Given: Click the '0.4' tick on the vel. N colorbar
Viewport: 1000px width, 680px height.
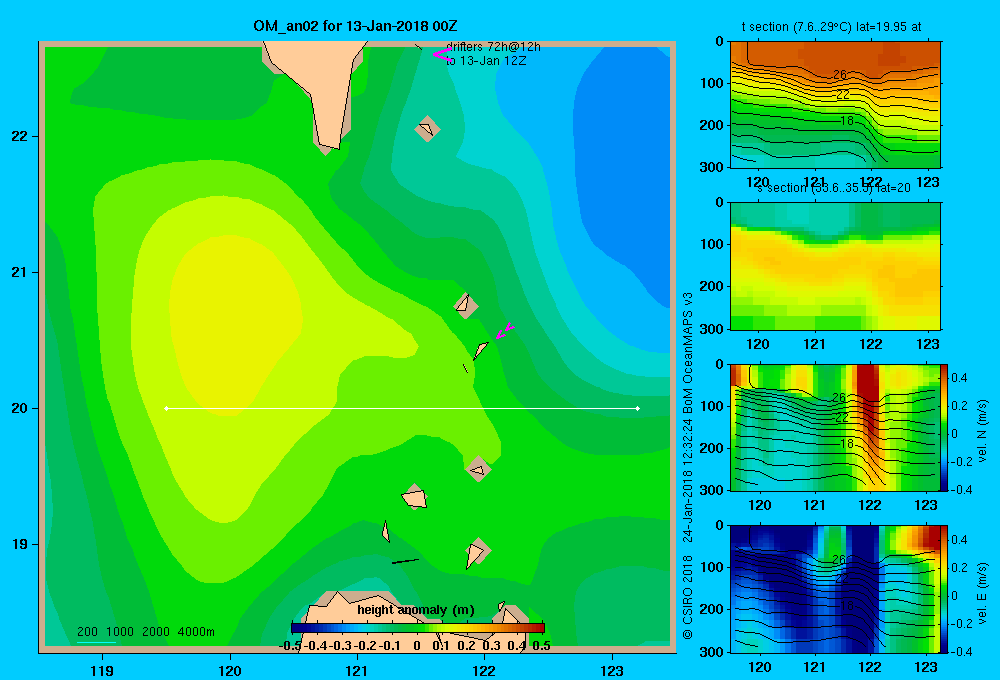Looking at the screenshot, I should 960,378.
